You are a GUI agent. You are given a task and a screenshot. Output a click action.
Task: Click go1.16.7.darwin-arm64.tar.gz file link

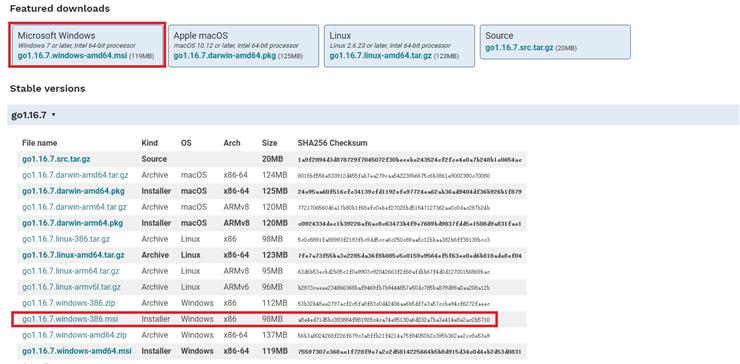[74, 207]
